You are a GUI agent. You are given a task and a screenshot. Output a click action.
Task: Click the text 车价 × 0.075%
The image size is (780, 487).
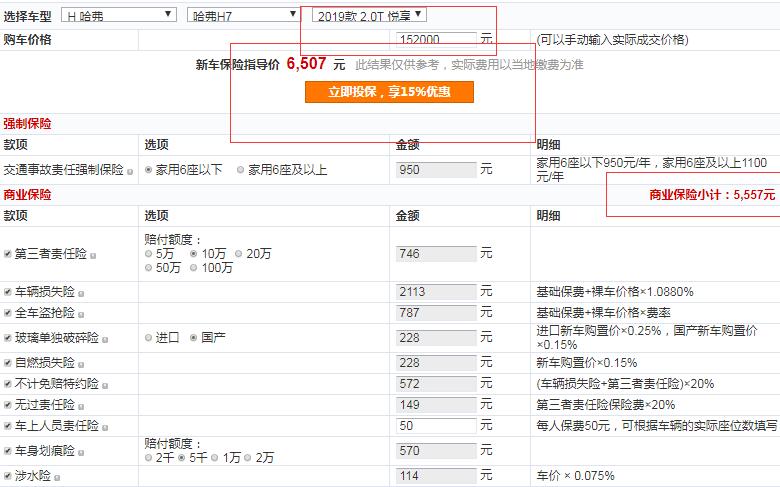click(576, 476)
